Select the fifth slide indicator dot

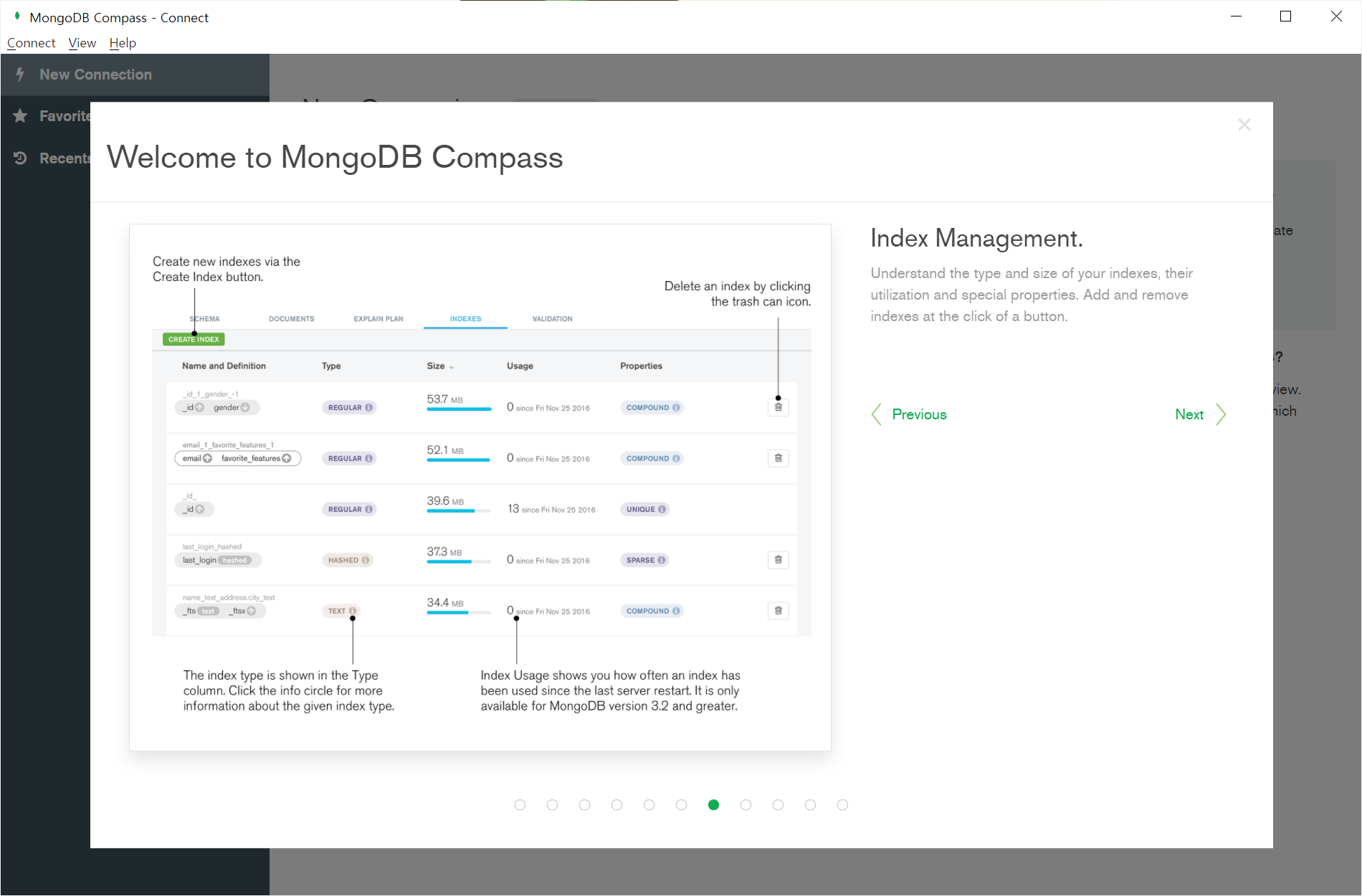point(649,805)
